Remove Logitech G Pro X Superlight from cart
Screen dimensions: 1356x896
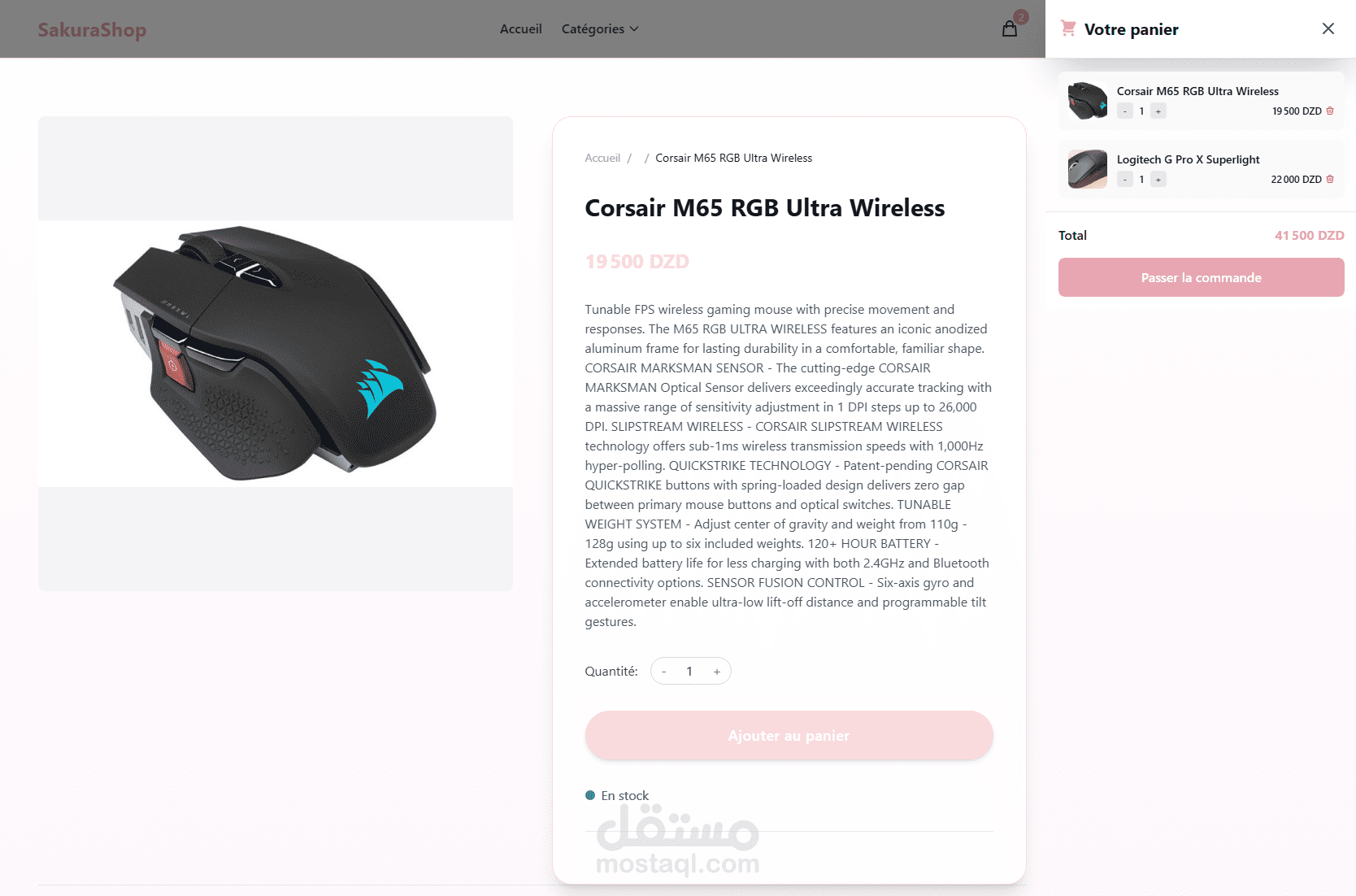(1330, 179)
